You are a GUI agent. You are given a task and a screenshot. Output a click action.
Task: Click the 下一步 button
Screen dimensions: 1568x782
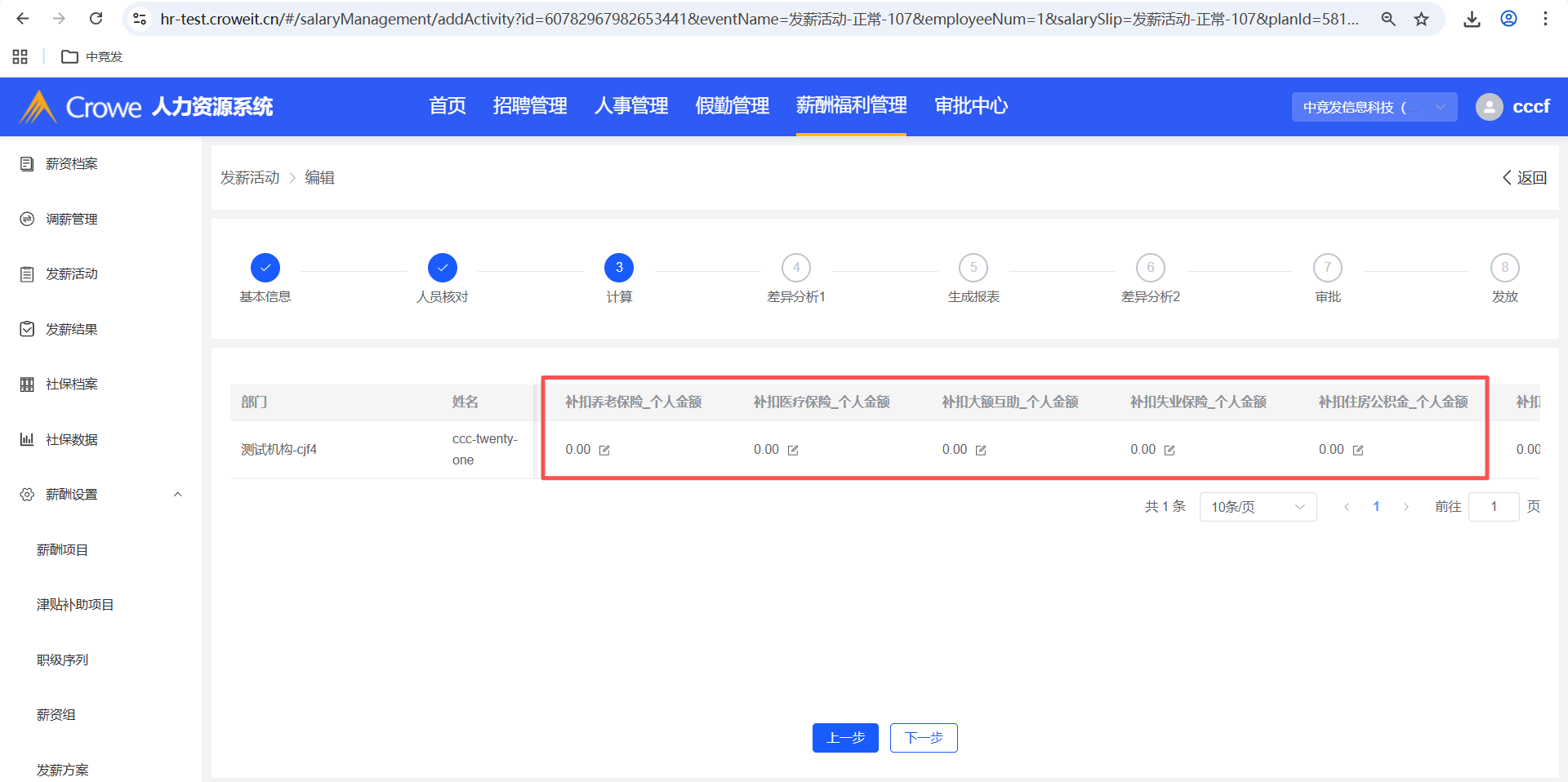924,738
